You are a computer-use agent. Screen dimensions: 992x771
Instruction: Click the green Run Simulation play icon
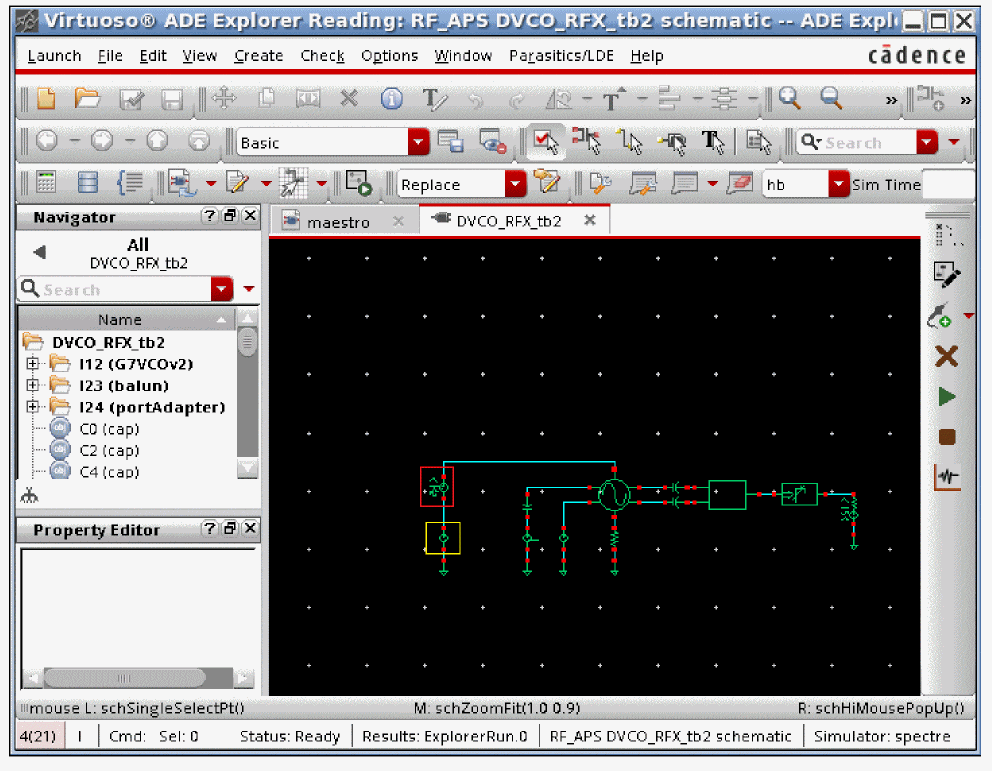tap(946, 397)
